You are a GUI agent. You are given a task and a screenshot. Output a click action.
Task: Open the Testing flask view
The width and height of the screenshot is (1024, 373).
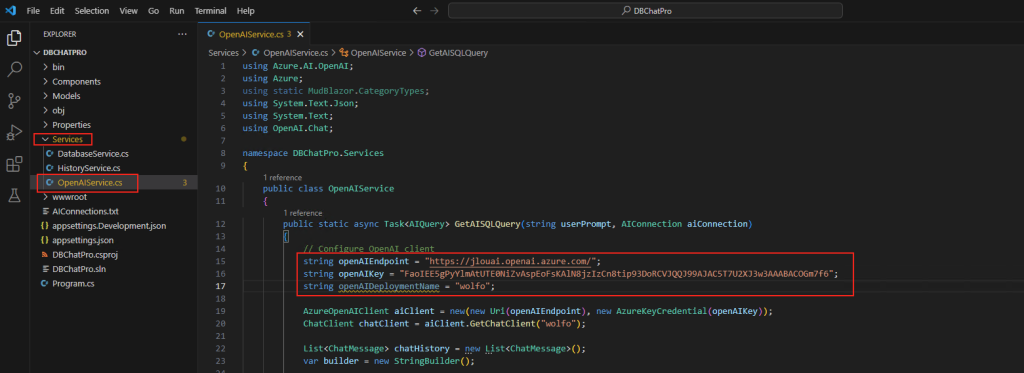(14, 194)
